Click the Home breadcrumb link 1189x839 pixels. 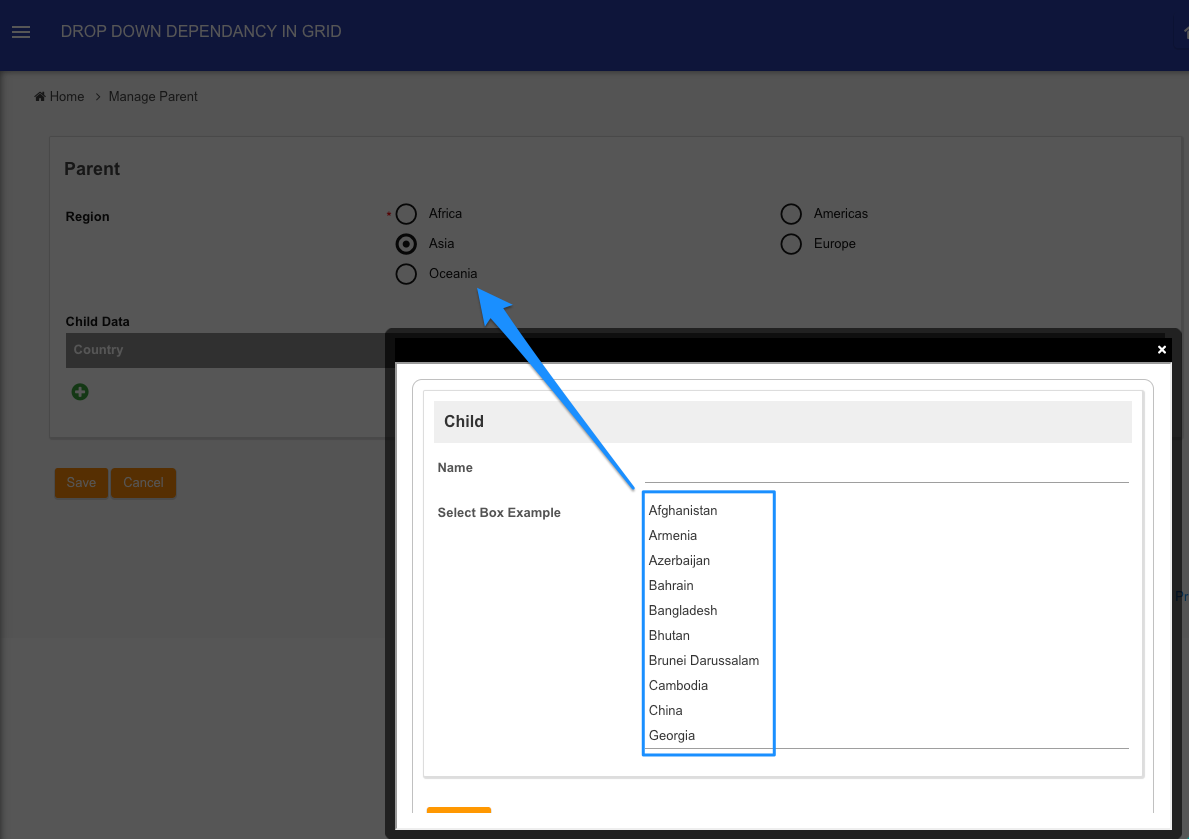click(x=67, y=96)
